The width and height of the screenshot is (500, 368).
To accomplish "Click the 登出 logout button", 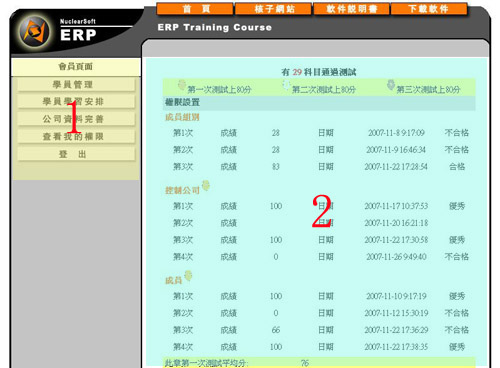I will coord(76,154).
